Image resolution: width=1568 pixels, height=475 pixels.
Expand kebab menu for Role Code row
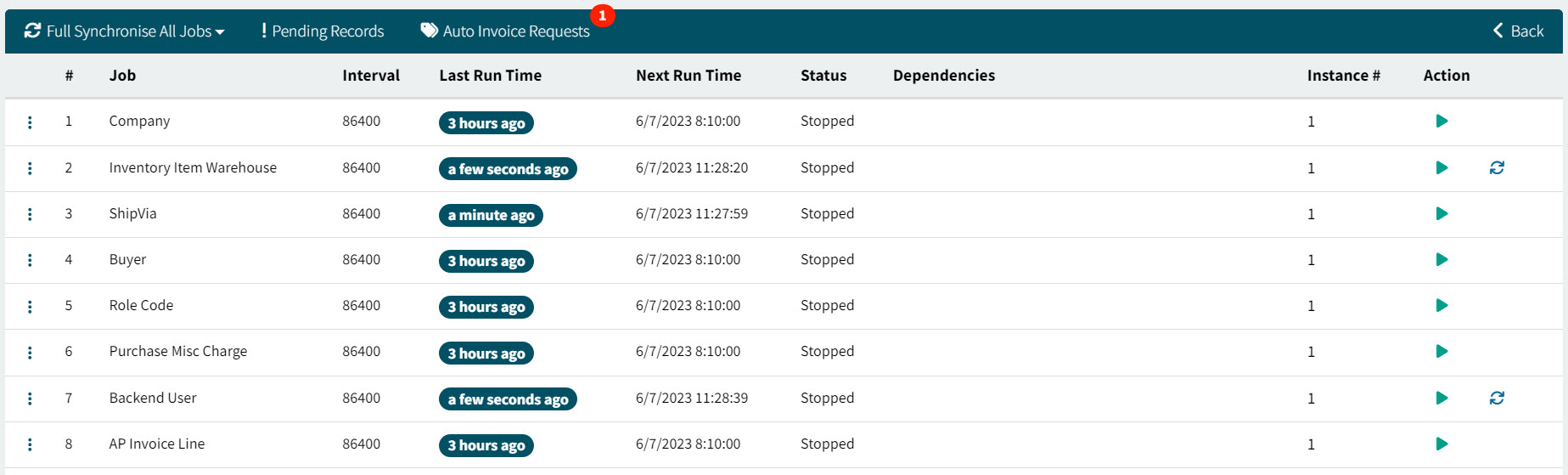coord(30,306)
